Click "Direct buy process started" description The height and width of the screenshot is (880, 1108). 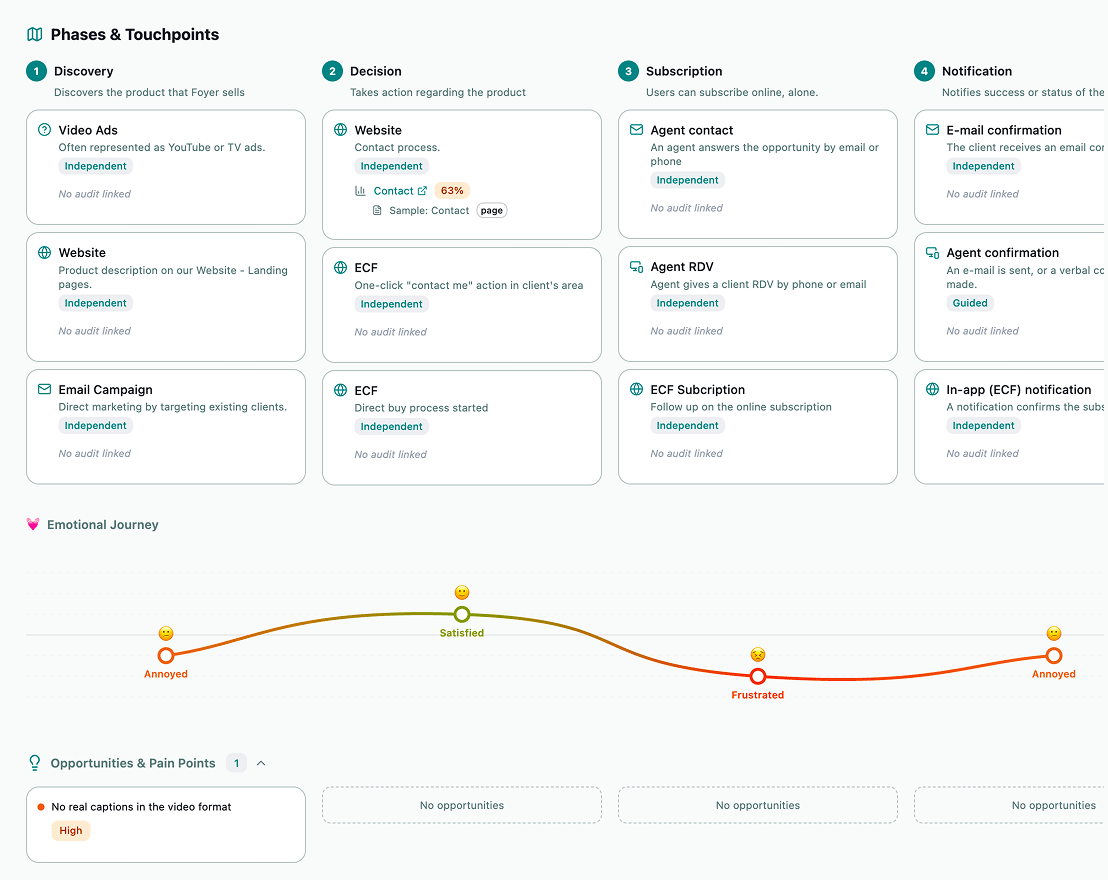pos(421,408)
